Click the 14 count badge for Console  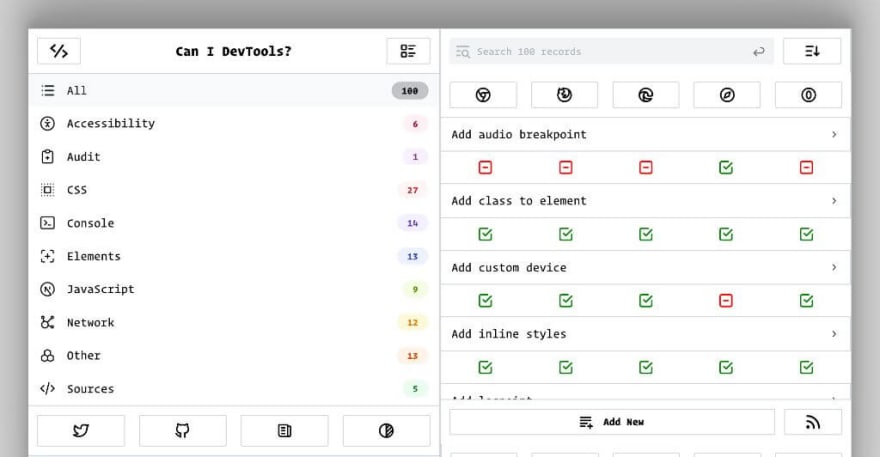tap(412, 223)
